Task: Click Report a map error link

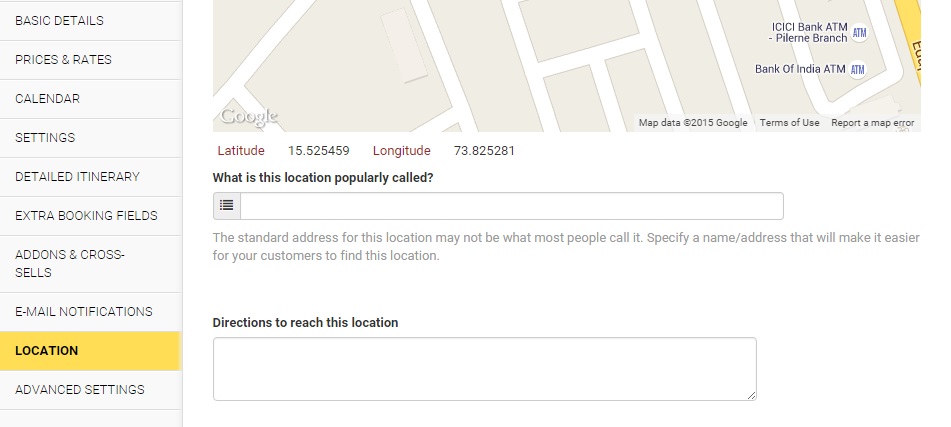Action: coord(872,123)
